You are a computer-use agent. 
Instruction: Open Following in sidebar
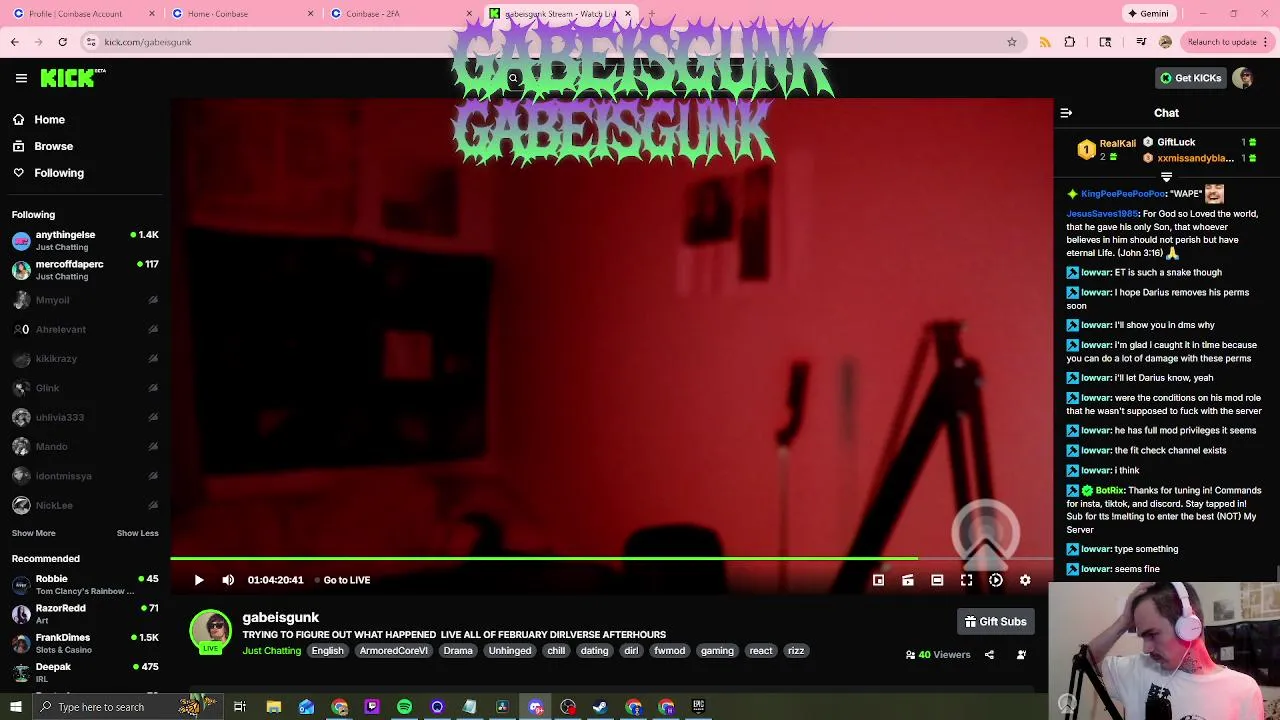pos(49,173)
